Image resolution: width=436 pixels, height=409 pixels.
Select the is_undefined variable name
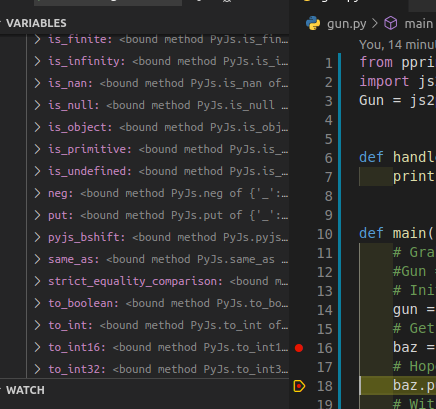pos(90,172)
